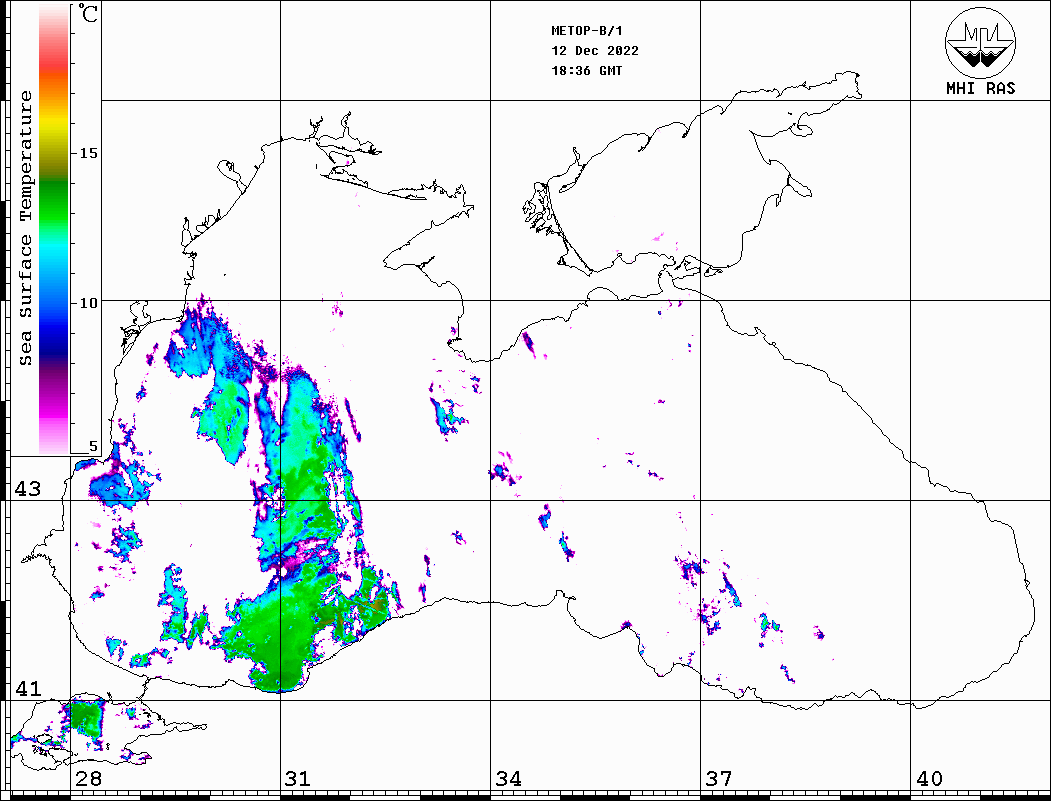Click latitude label 41

coord(27,689)
